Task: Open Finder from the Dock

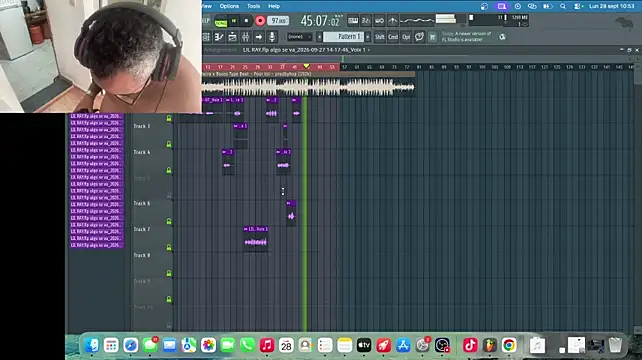Action: [92, 345]
